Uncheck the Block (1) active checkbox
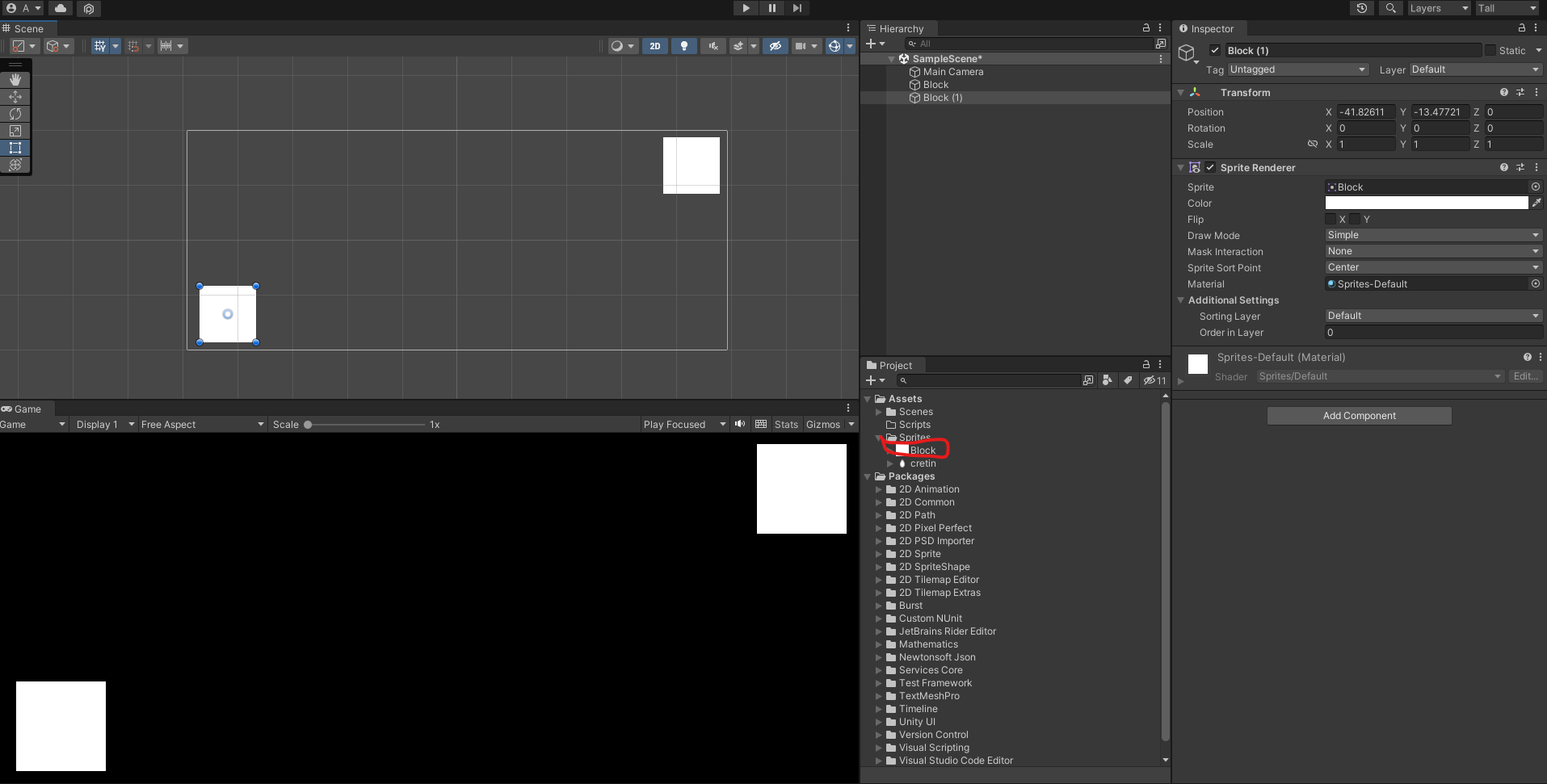The width and height of the screenshot is (1547, 784). pos(1214,50)
